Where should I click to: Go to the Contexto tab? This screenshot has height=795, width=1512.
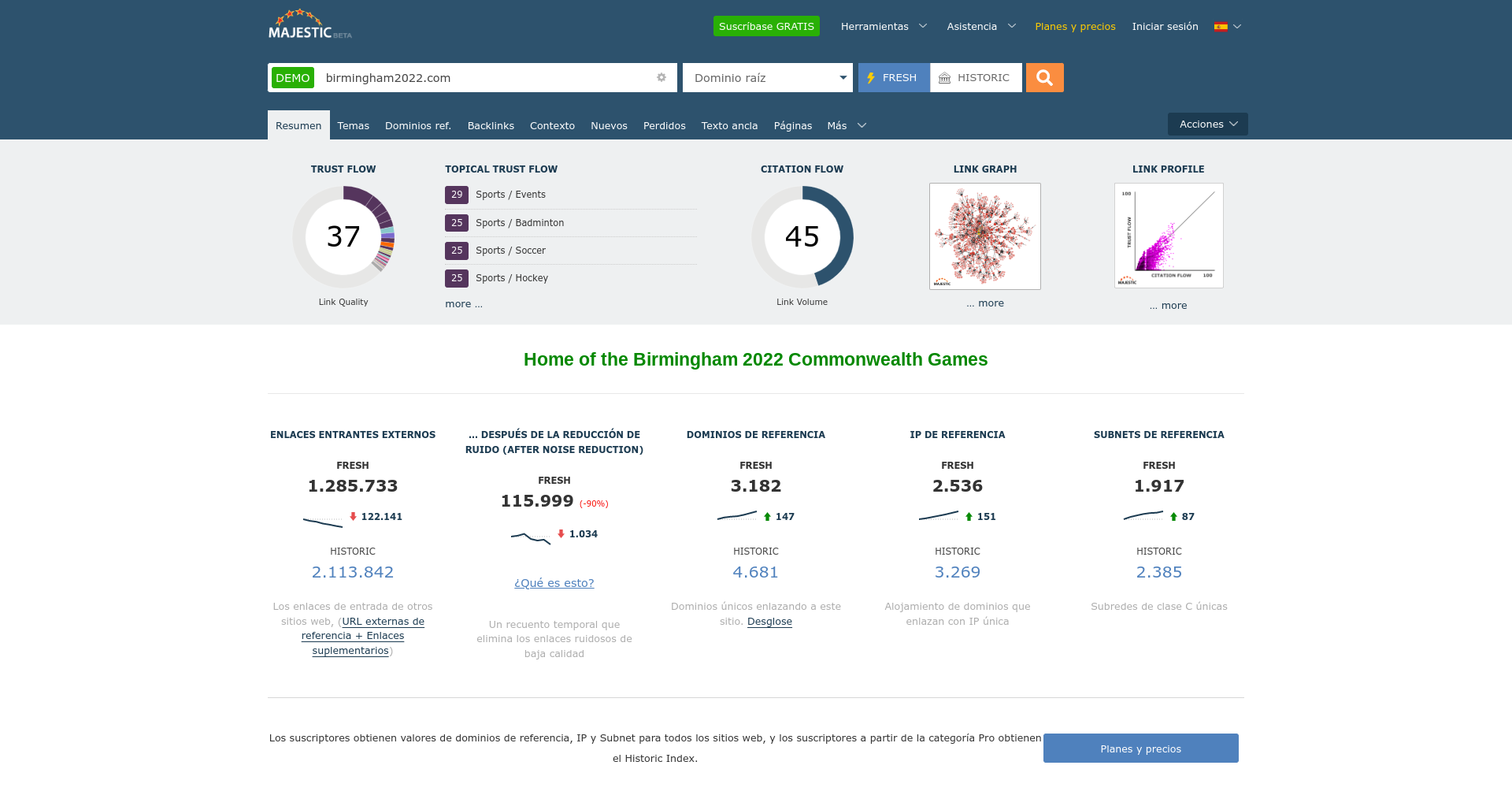(x=552, y=125)
